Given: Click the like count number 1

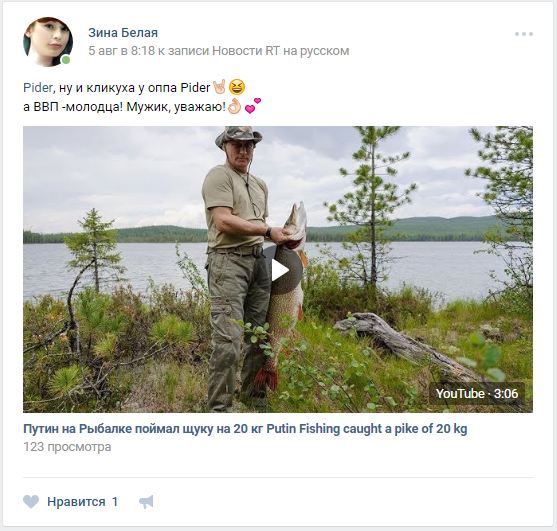Looking at the screenshot, I should (115, 502).
